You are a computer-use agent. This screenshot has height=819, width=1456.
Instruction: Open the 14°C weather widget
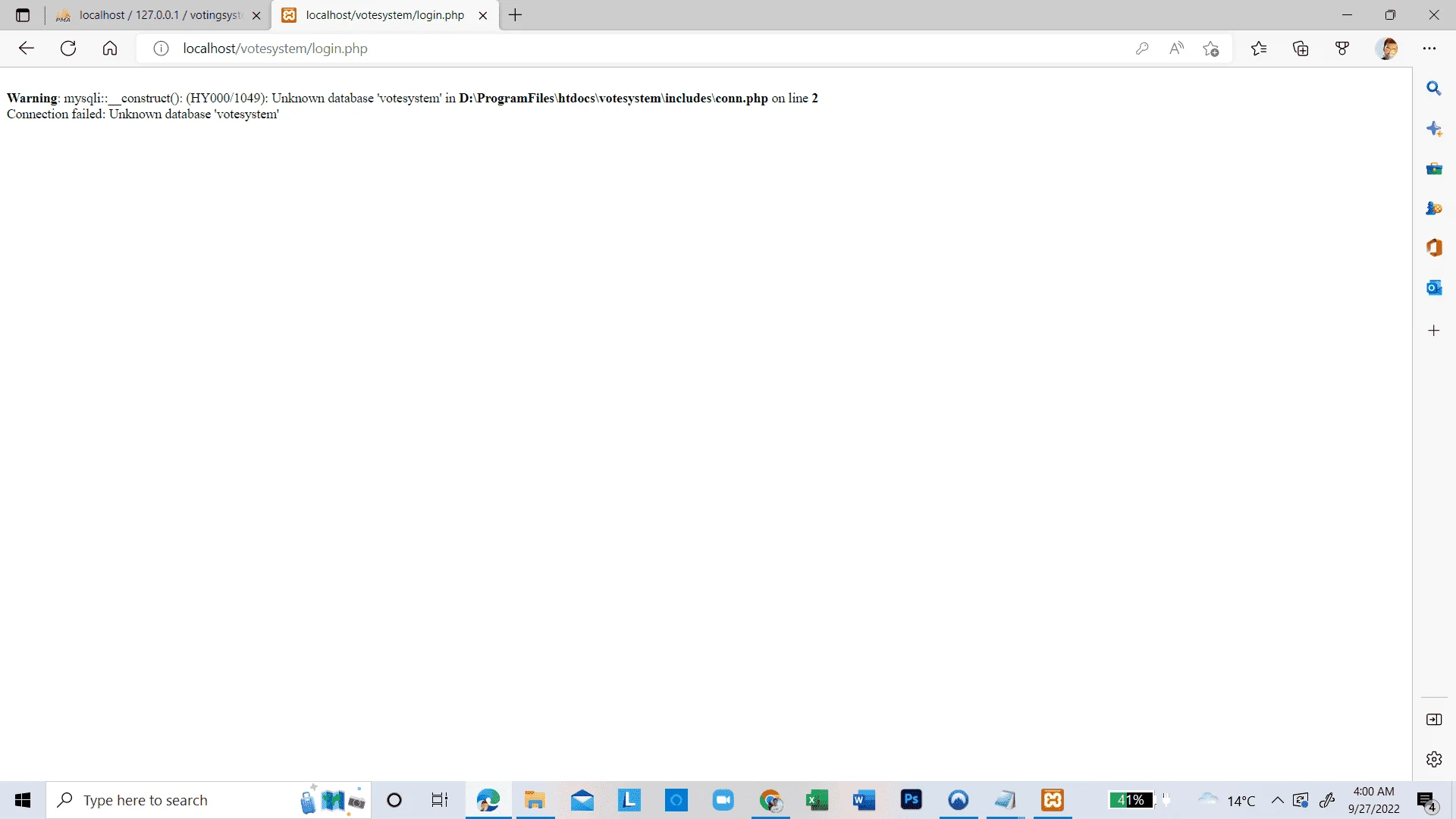1226,800
